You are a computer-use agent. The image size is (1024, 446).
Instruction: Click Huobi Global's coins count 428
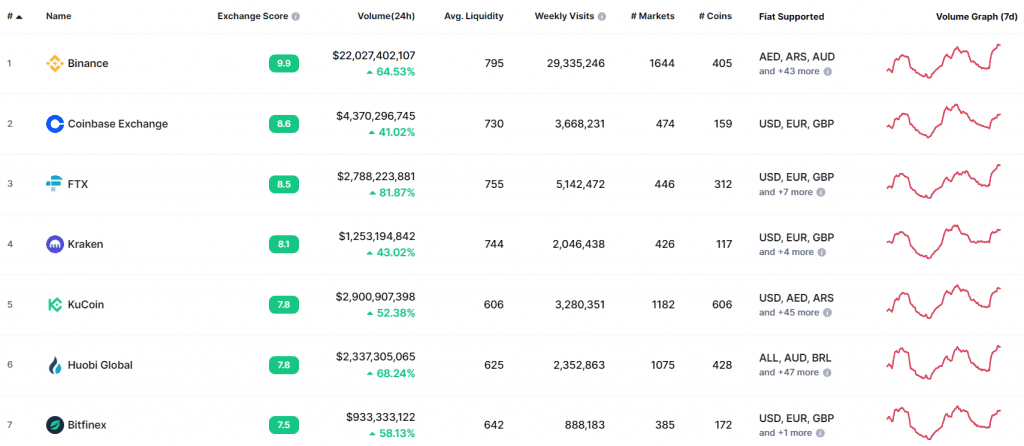click(x=722, y=365)
